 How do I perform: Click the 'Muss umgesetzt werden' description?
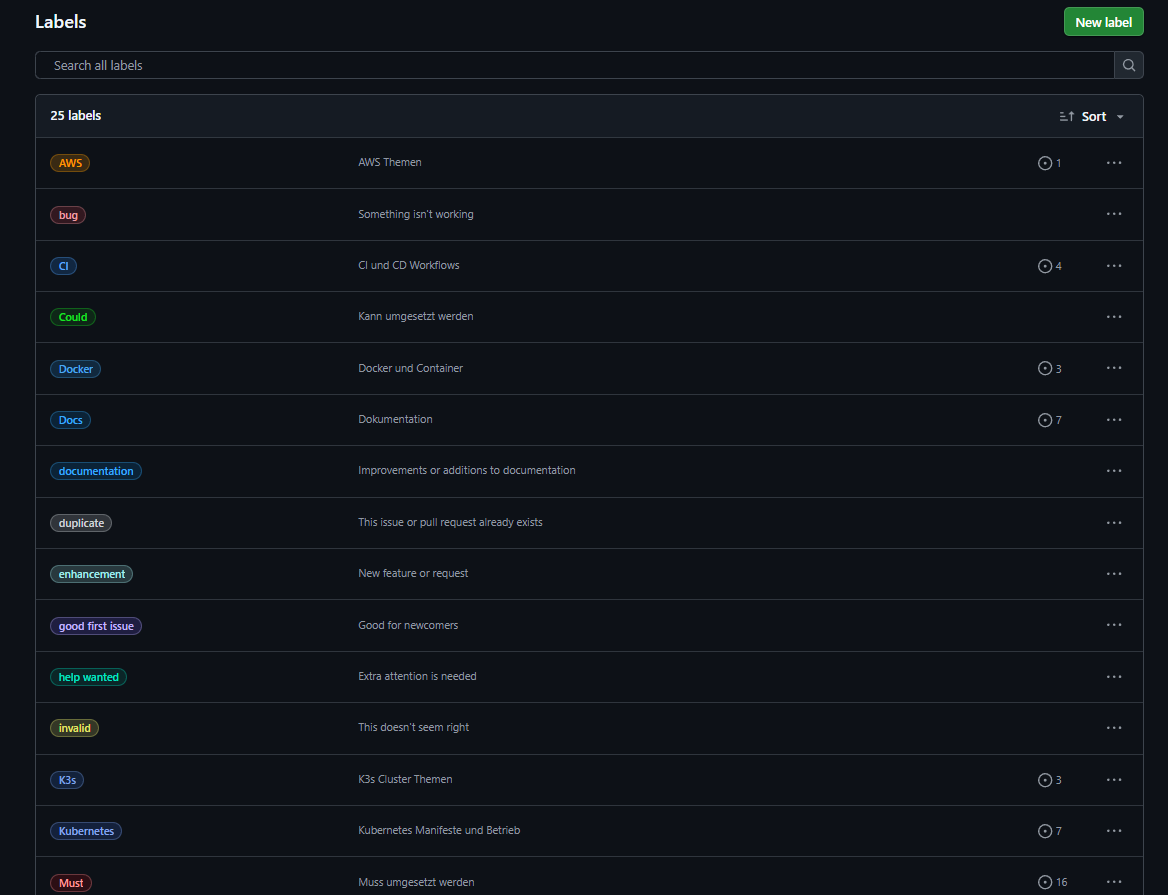coord(416,882)
